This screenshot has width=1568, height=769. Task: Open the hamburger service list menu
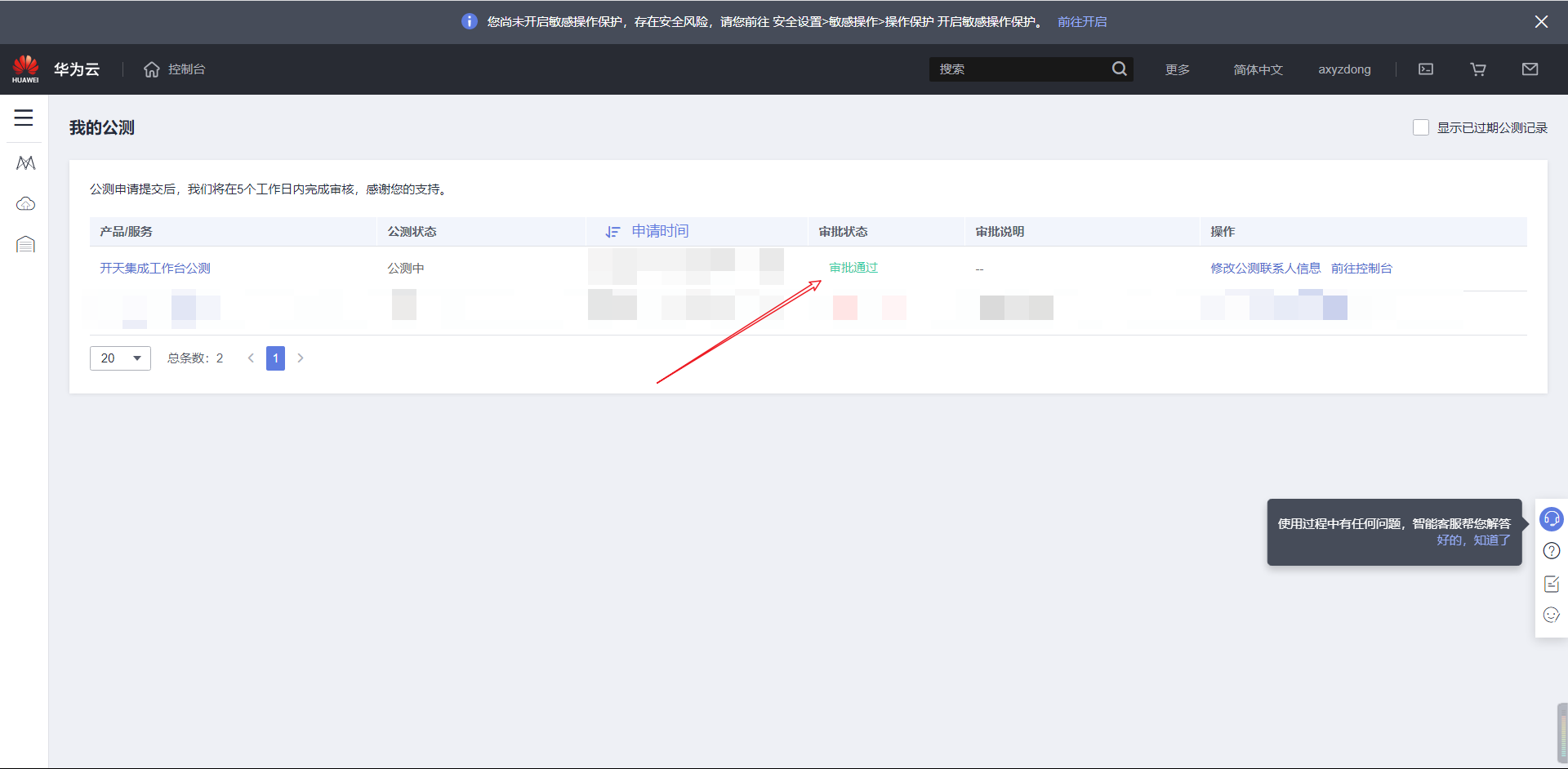point(24,118)
